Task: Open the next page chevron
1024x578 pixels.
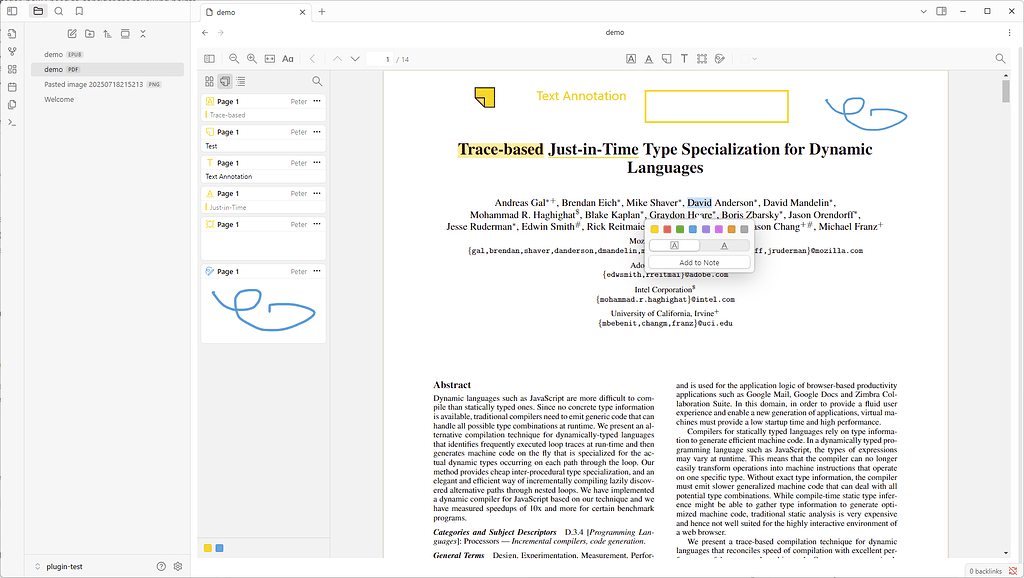Action: point(356,58)
